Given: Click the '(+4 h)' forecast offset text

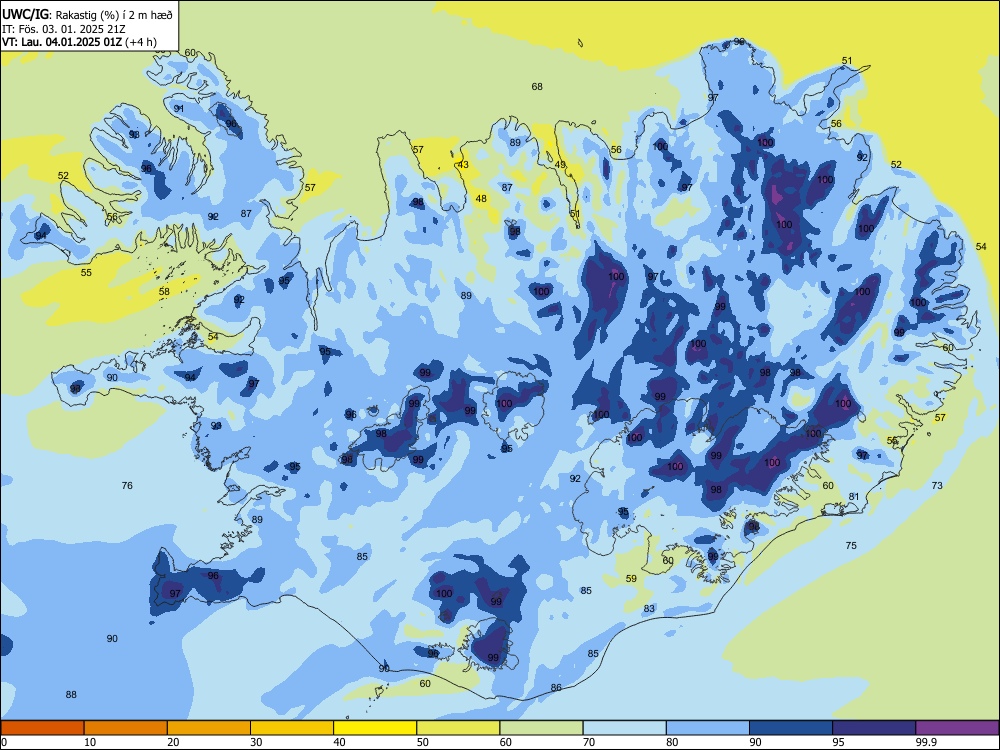Looking at the screenshot, I should click(x=141, y=42).
